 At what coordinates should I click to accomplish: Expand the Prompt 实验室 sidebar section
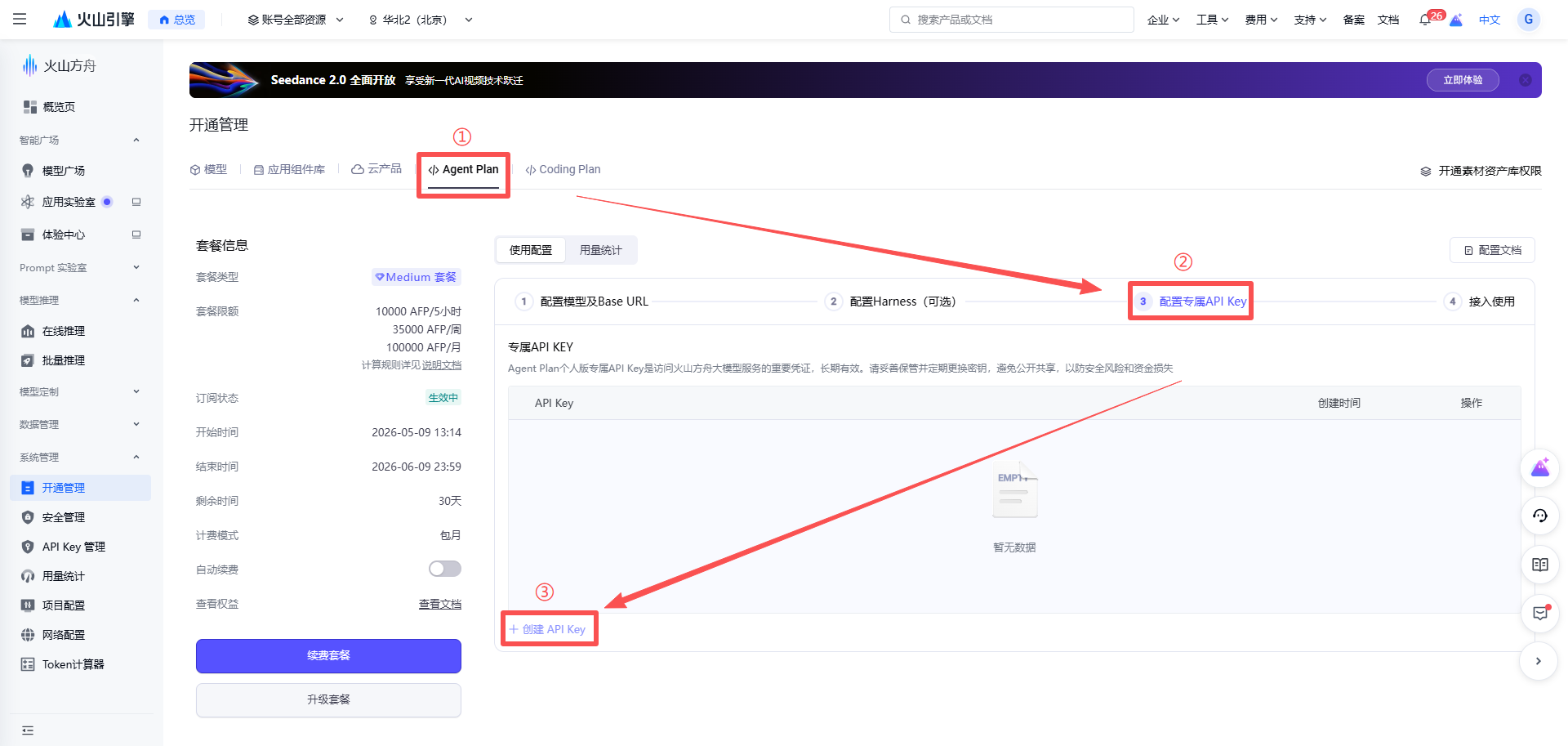coord(80,267)
